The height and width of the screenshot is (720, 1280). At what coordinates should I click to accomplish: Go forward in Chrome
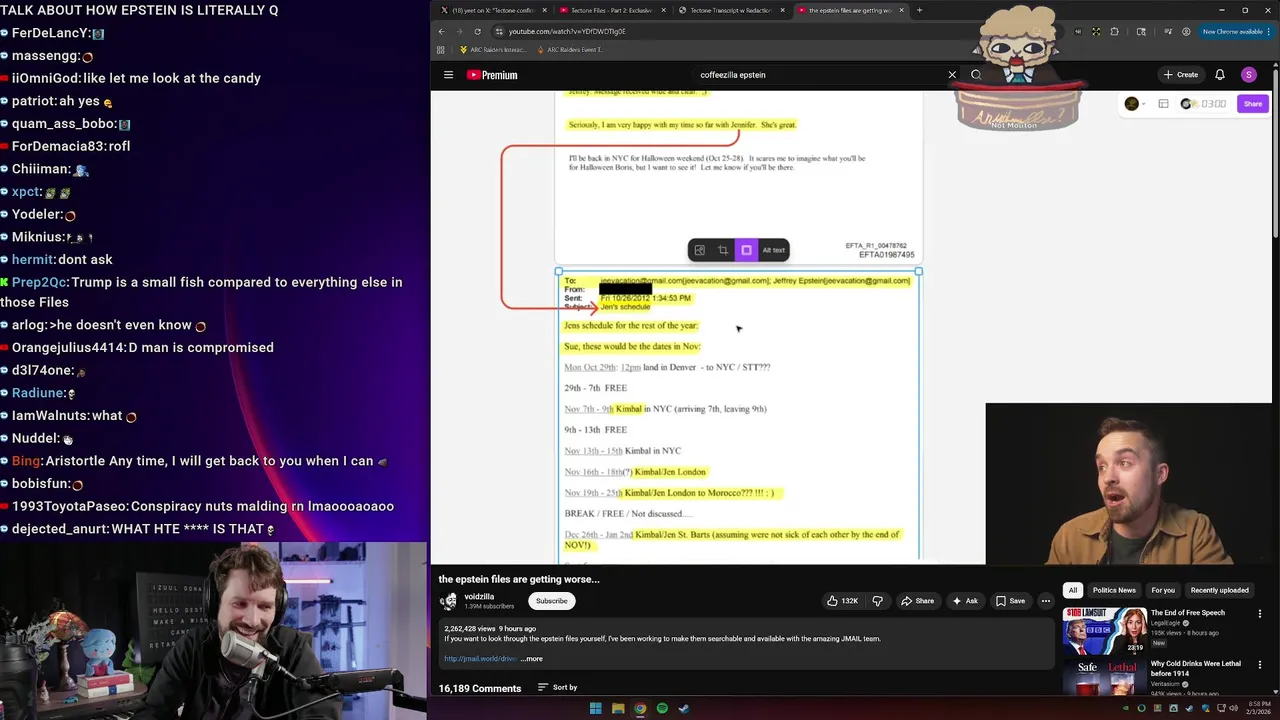pyautogui.click(x=459, y=31)
